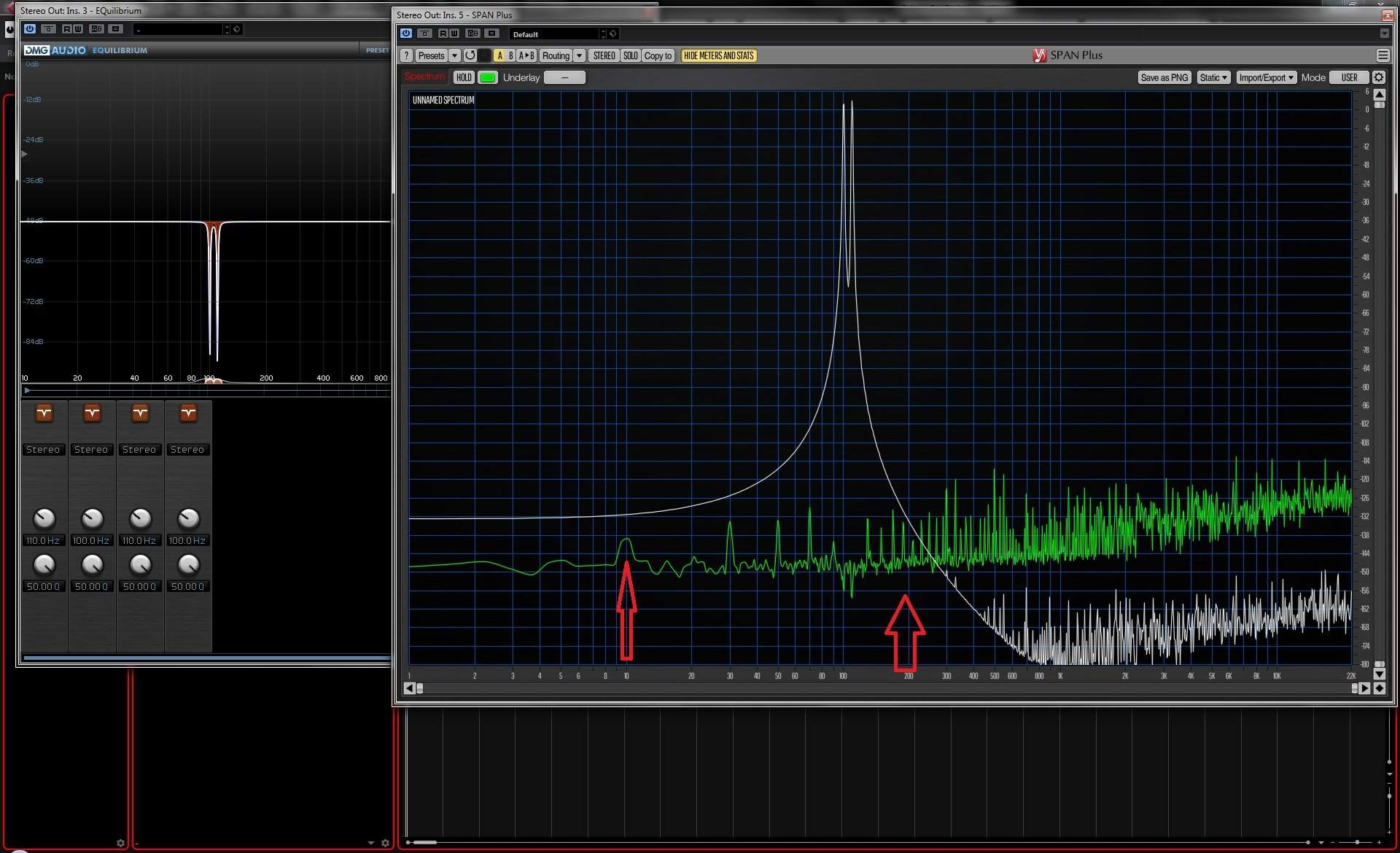This screenshot has height=853, width=1400.
Task: Expand the arrow next to Routing
Action: (x=579, y=55)
